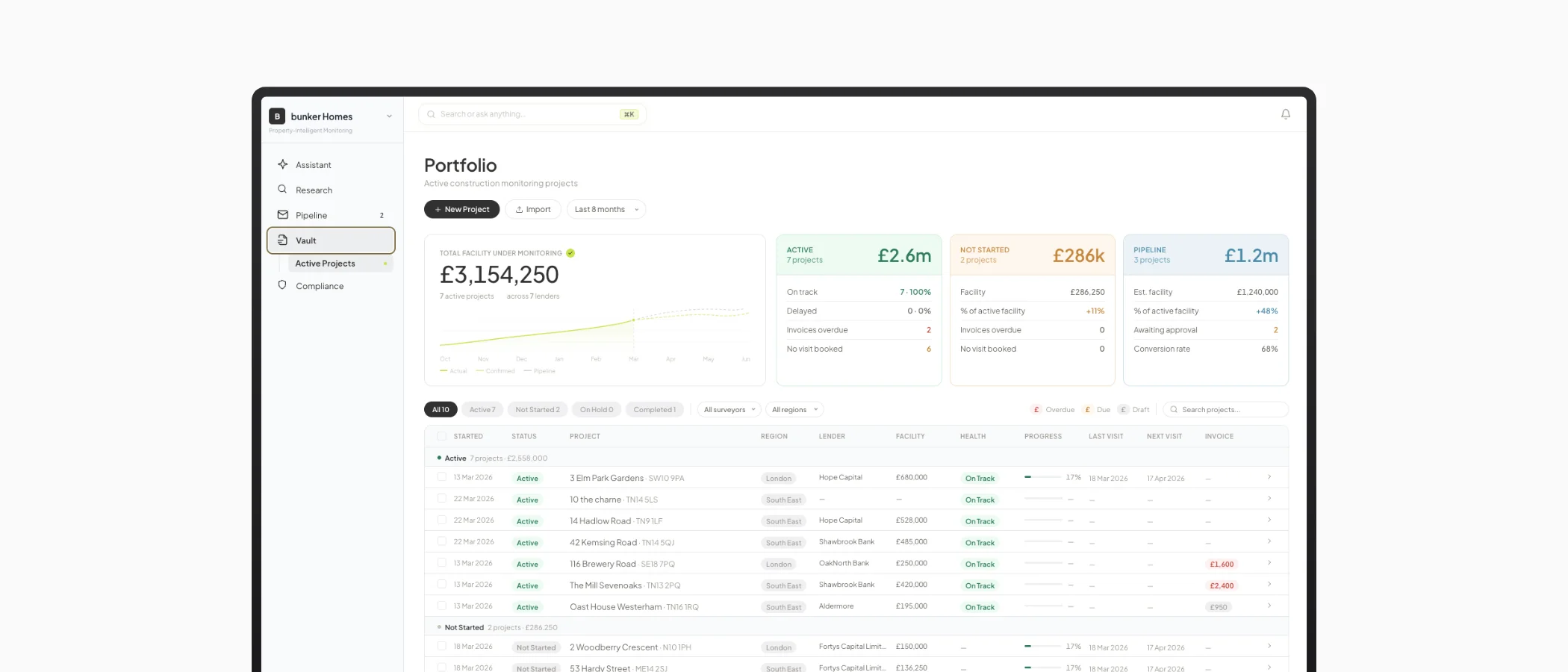Click the New Project button
The height and width of the screenshot is (672, 1568).
461,209
